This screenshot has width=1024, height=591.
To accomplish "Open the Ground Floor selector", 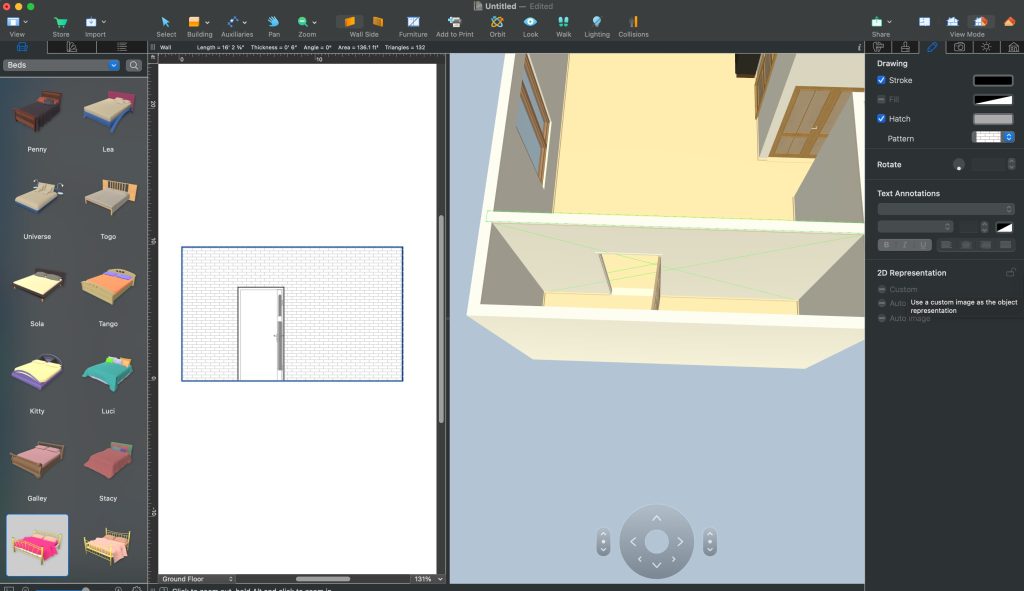I will point(197,578).
